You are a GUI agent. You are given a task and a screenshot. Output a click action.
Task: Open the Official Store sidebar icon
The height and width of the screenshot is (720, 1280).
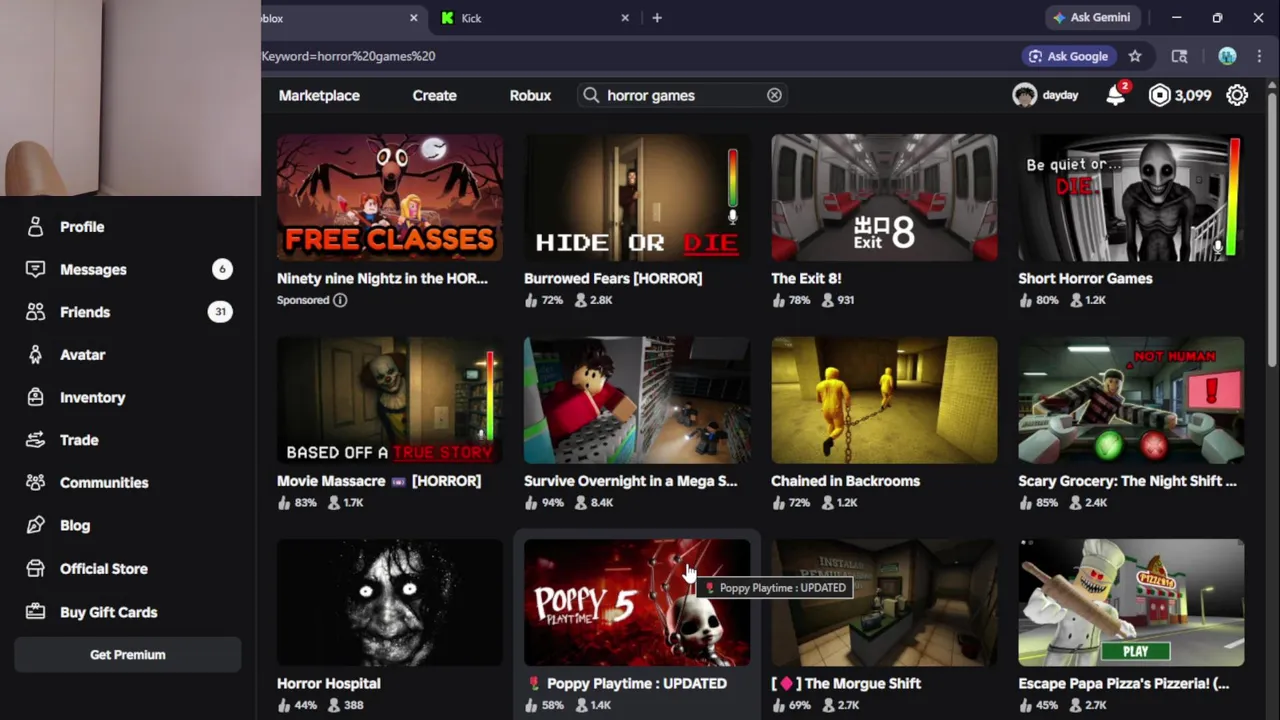point(35,568)
